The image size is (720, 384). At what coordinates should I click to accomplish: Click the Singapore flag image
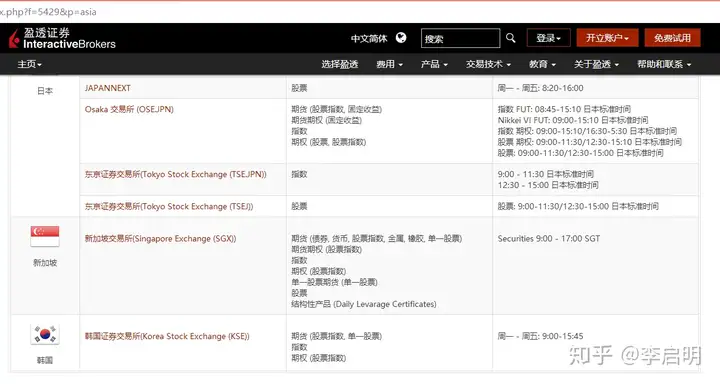(45, 236)
